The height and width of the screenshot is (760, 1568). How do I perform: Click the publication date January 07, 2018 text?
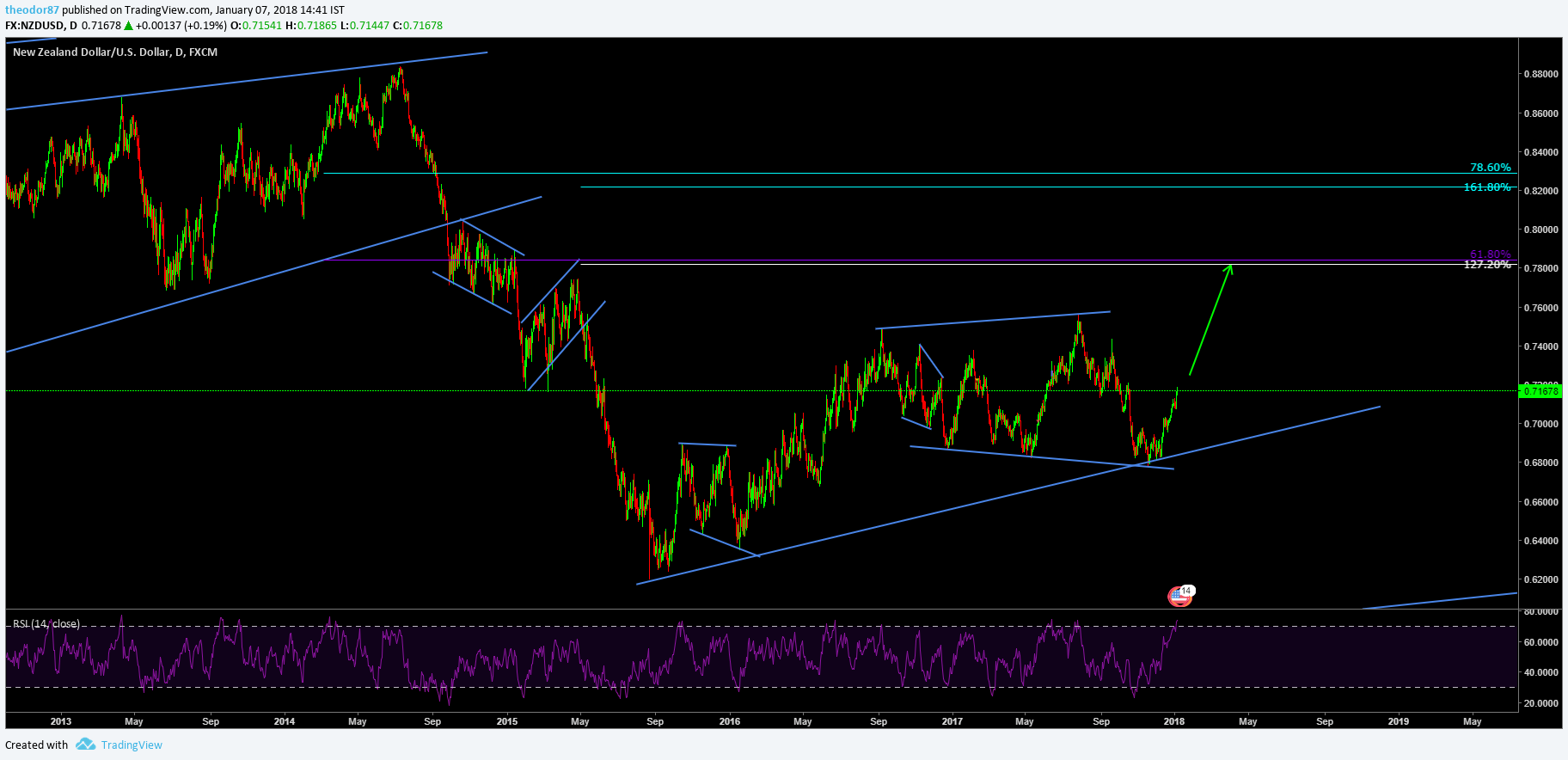point(256,10)
